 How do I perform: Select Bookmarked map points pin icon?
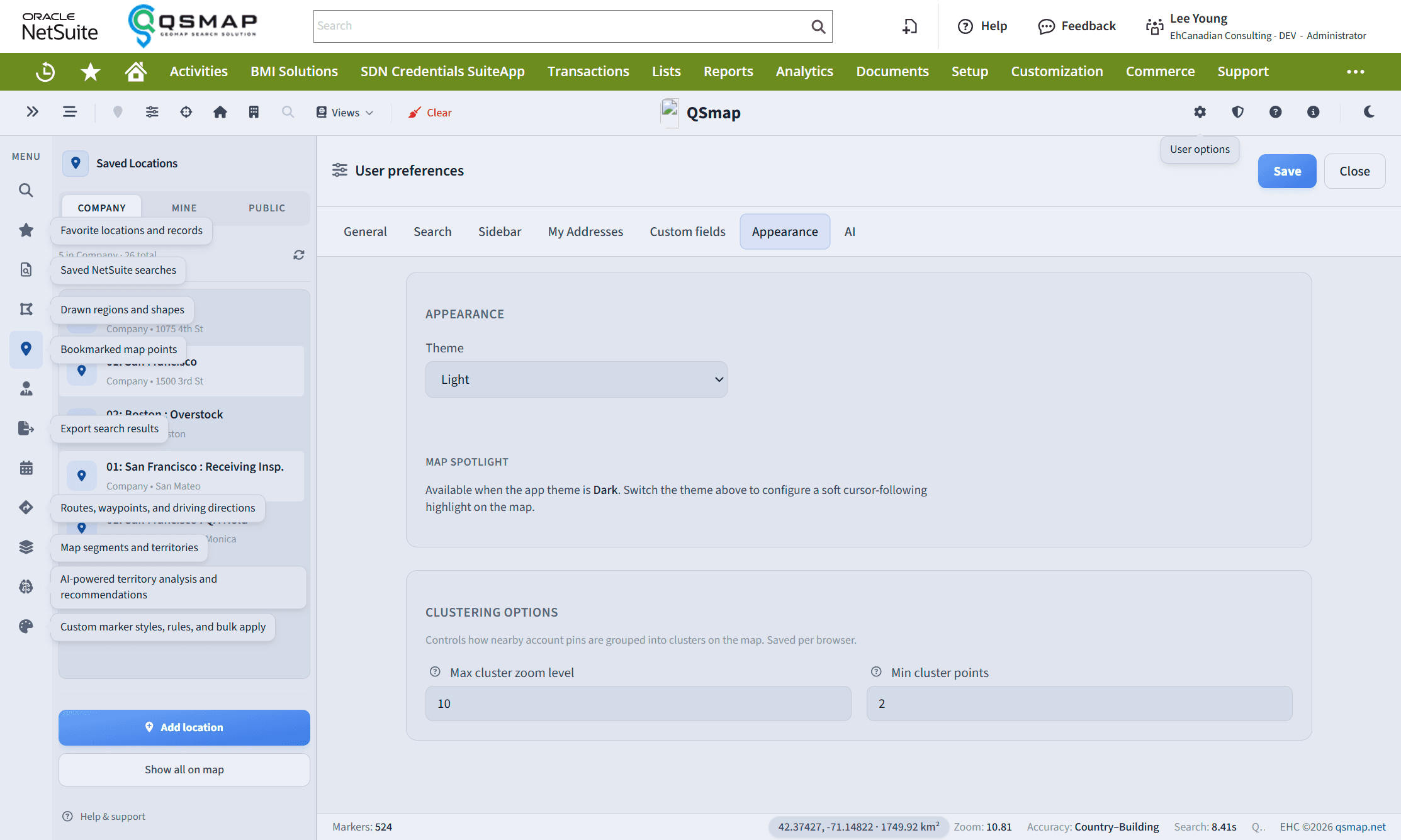pos(26,349)
